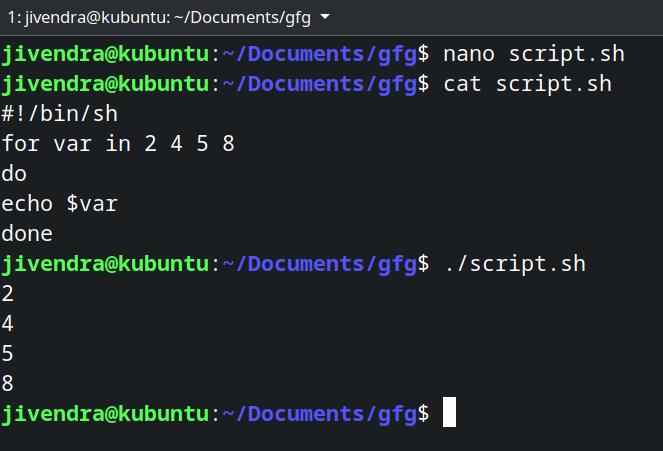Click the output line showing 4
663x451 pixels.
(x=8, y=324)
